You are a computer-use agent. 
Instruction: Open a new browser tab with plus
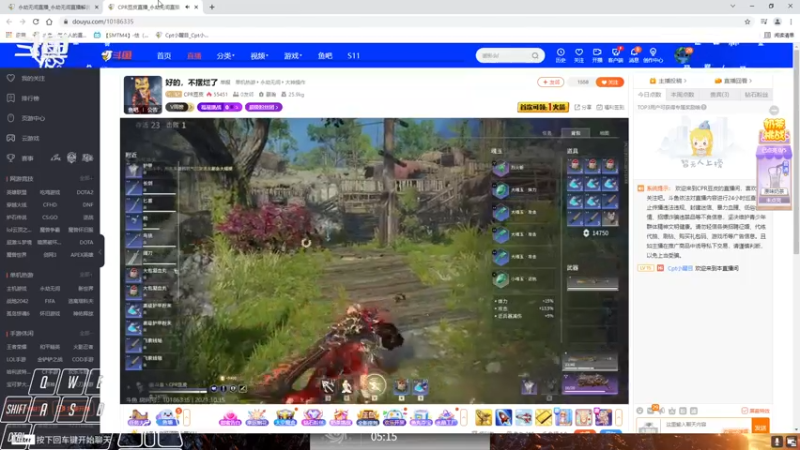coord(212,7)
